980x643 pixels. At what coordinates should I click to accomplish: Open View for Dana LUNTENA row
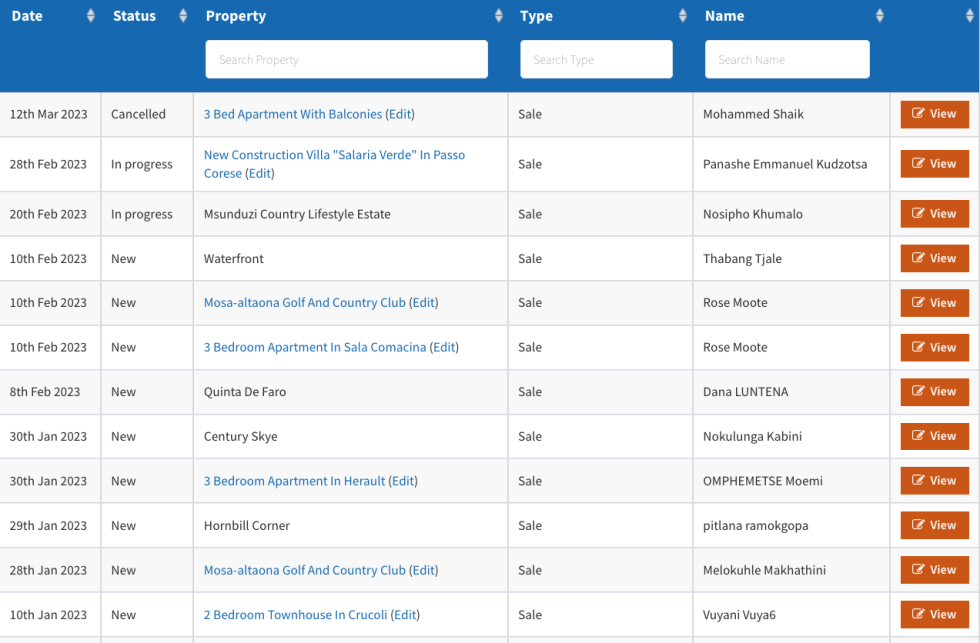click(x=934, y=392)
